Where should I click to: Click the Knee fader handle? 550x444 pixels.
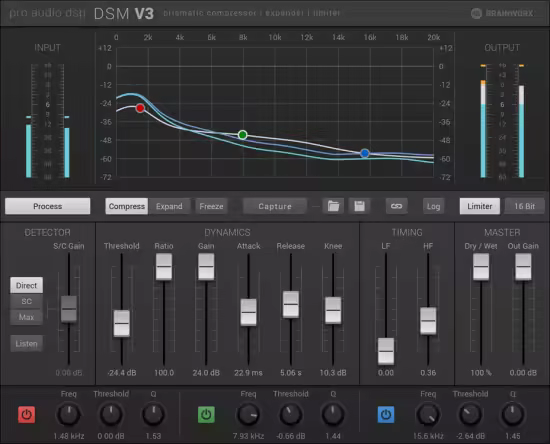click(x=333, y=310)
